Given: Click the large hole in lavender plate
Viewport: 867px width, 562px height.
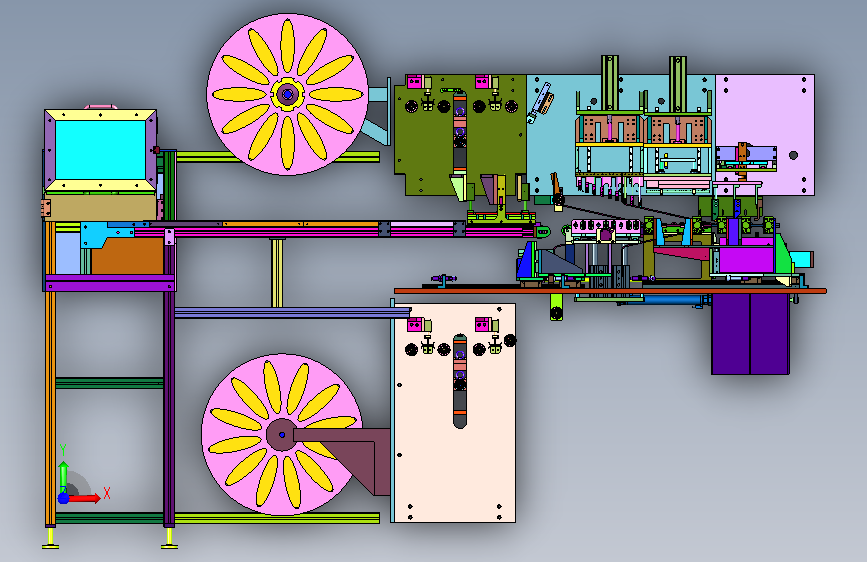Looking at the screenshot, I should click(x=793, y=155).
